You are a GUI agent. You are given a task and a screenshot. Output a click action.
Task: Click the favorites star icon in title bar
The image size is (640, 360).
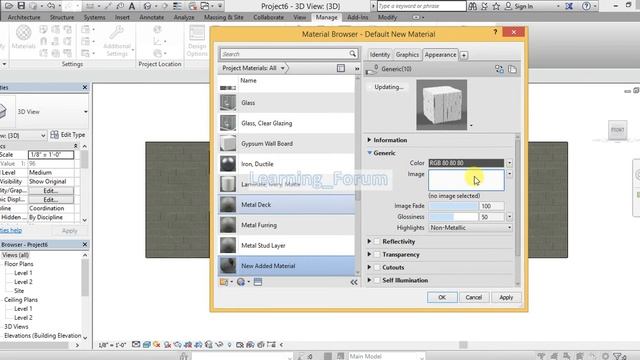coord(496,6)
